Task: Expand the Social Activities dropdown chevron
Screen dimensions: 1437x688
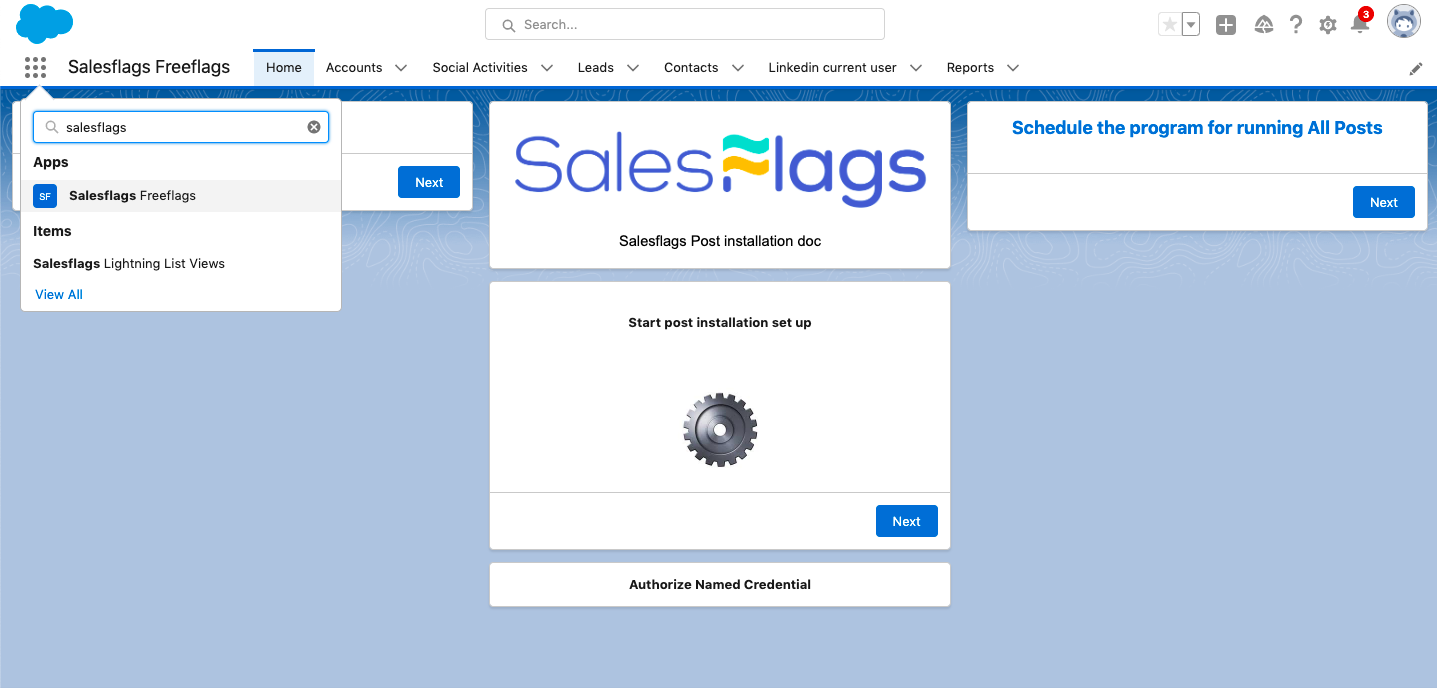Action: 547,68
